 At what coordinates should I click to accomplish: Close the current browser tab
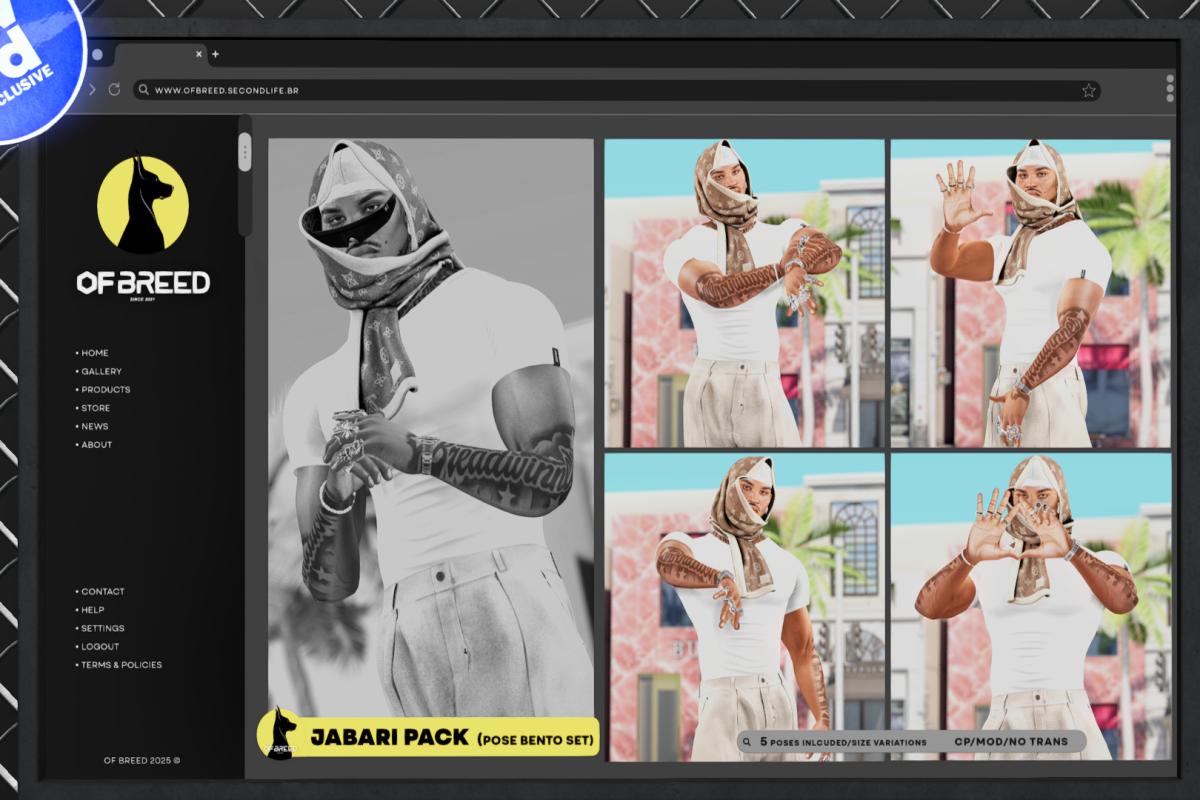click(x=198, y=54)
